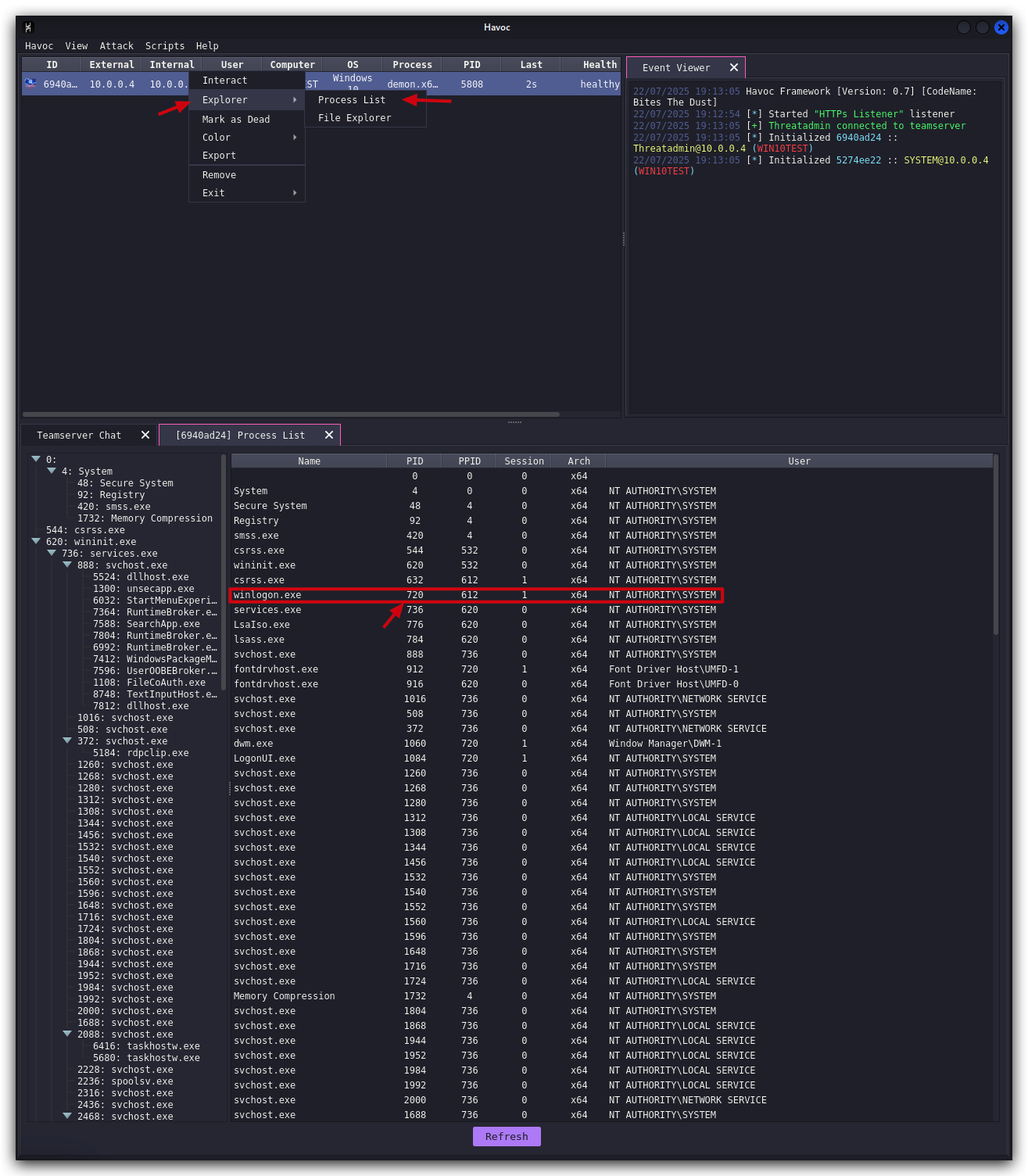Click the Computer column header in sessions table
The width and height of the screenshot is (1028, 1176).
[292, 65]
